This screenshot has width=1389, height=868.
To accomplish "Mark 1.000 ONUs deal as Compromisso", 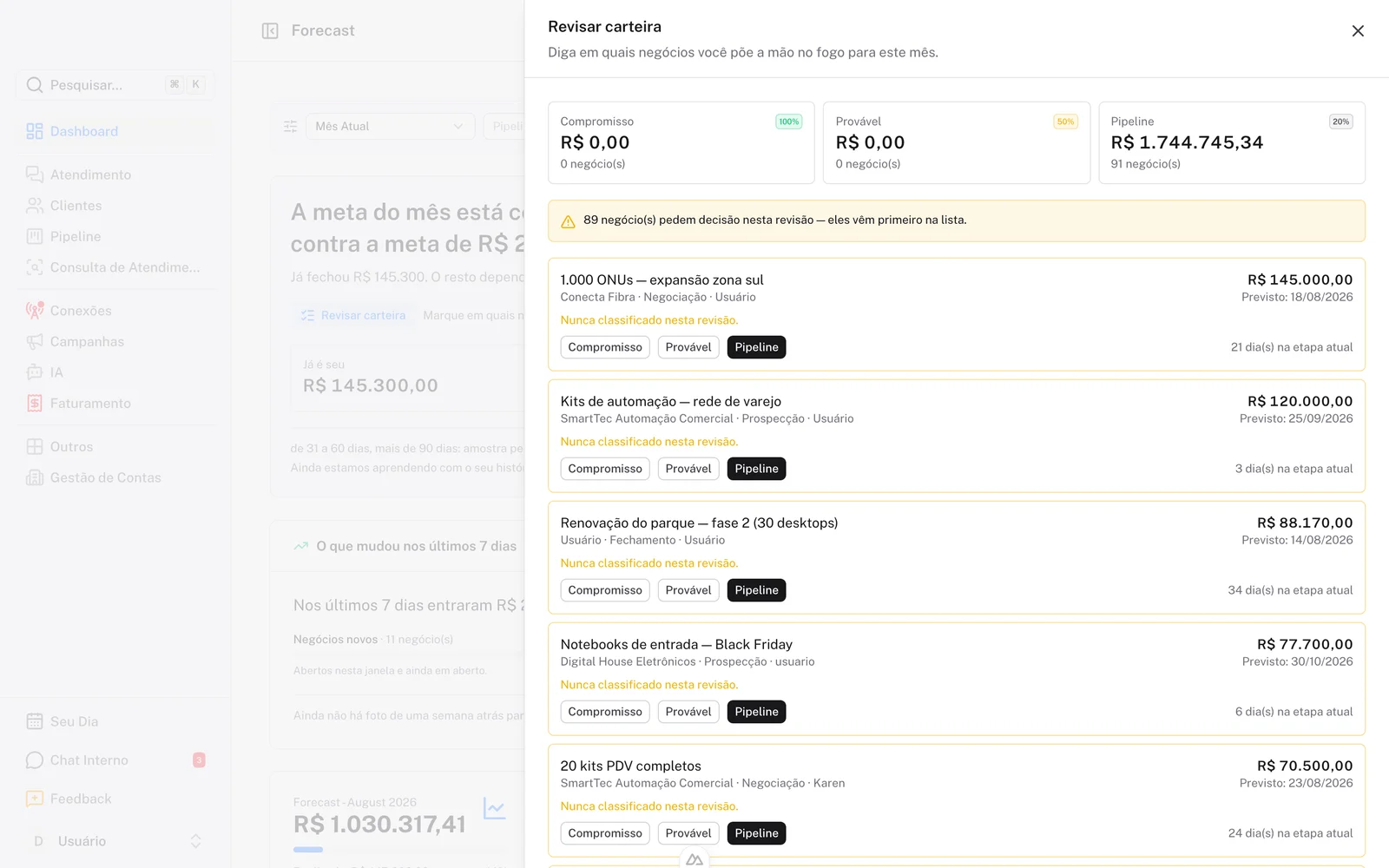I will point(605,347).
